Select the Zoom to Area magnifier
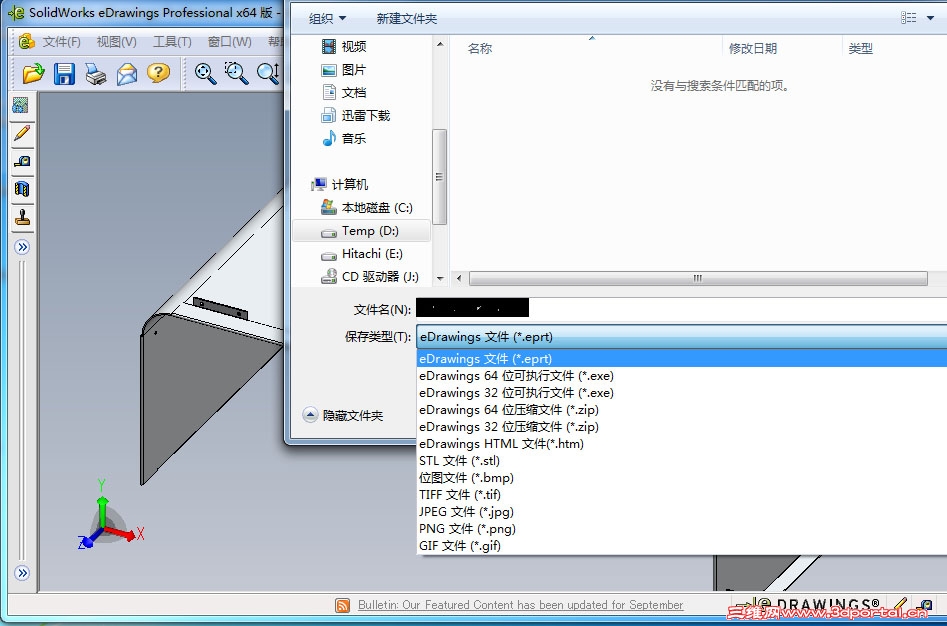The width and height of the screenshot is (947, 626). (x=236, y=74)
